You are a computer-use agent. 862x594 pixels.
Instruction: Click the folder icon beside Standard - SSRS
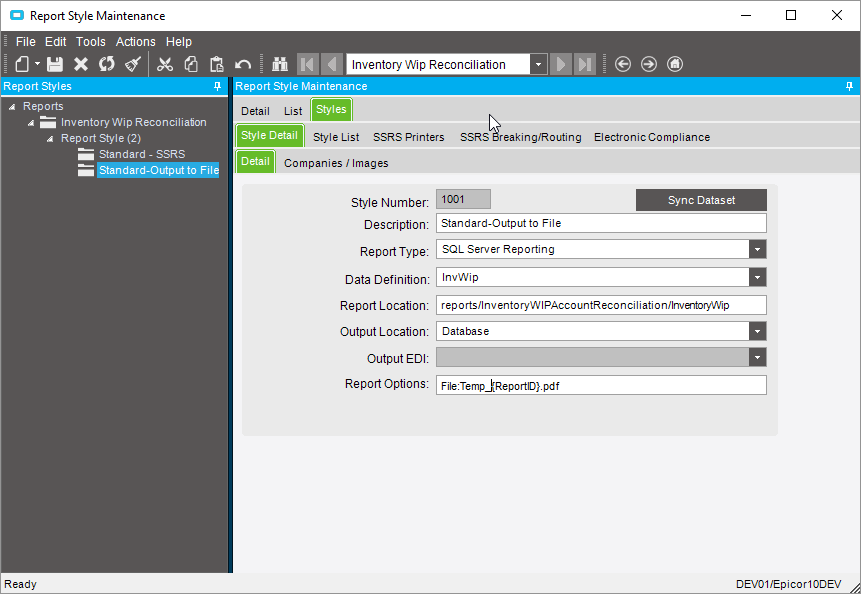click(x=86, y=154)
